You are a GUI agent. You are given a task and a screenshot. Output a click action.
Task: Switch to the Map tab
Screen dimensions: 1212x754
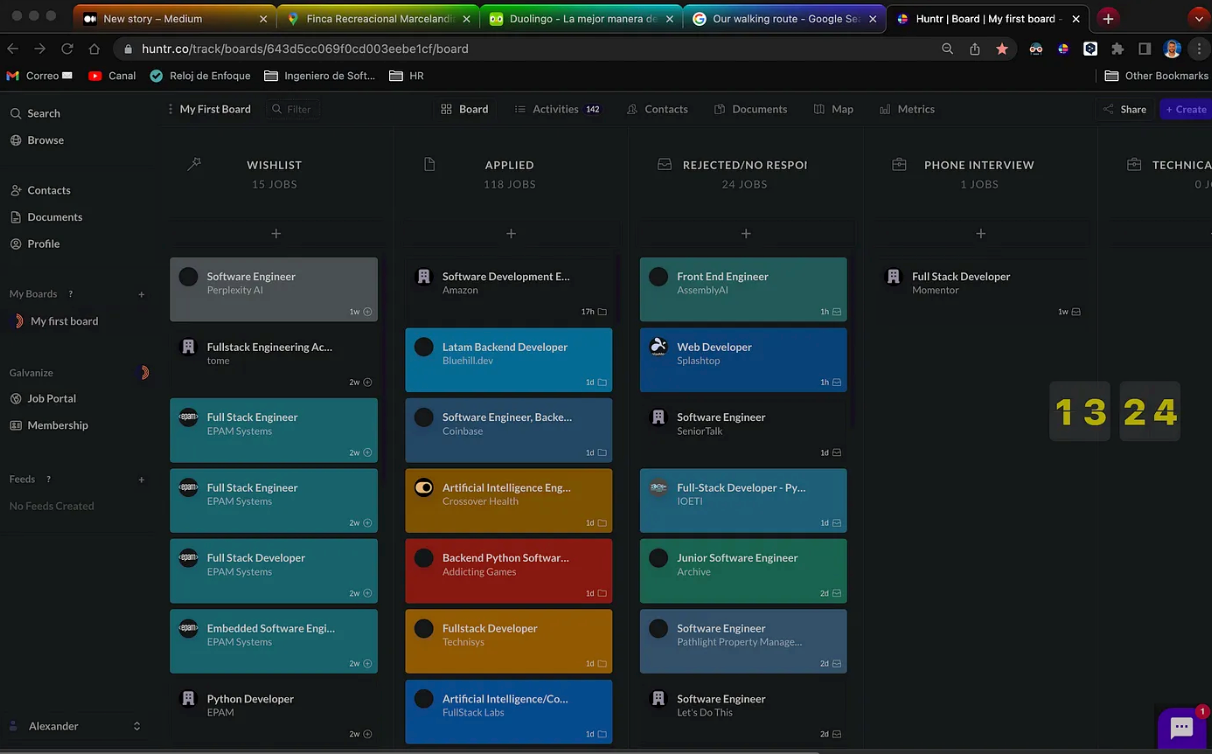pos(833,109)
